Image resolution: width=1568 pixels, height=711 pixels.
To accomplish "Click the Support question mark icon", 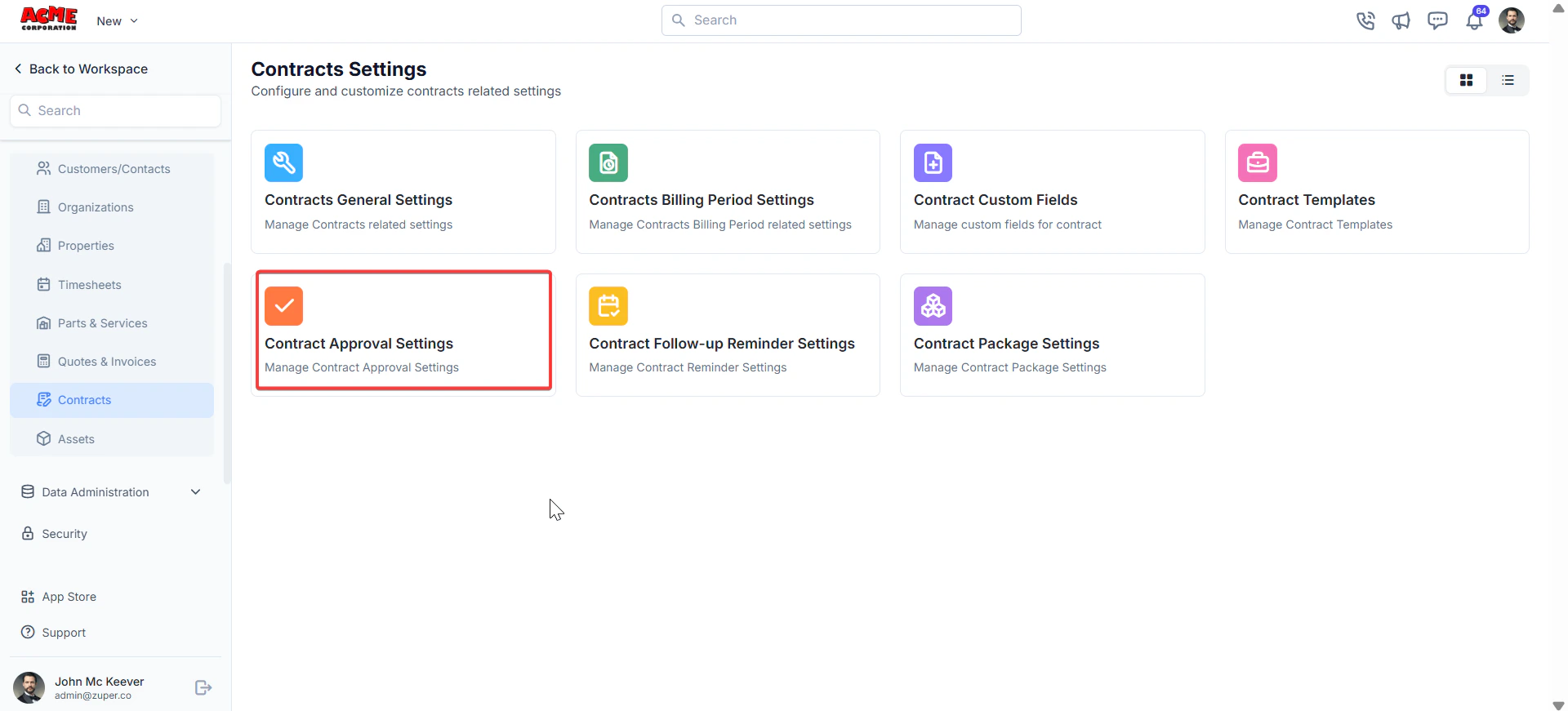I will coord(28,632).
